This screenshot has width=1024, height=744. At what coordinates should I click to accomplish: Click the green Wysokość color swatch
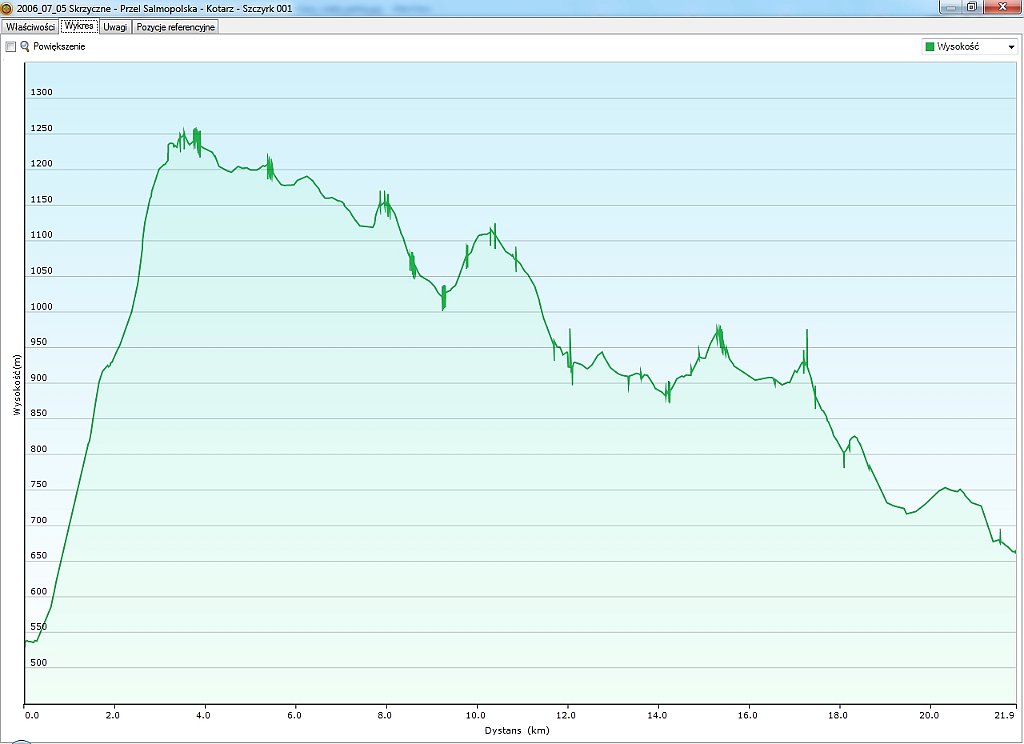930,47
